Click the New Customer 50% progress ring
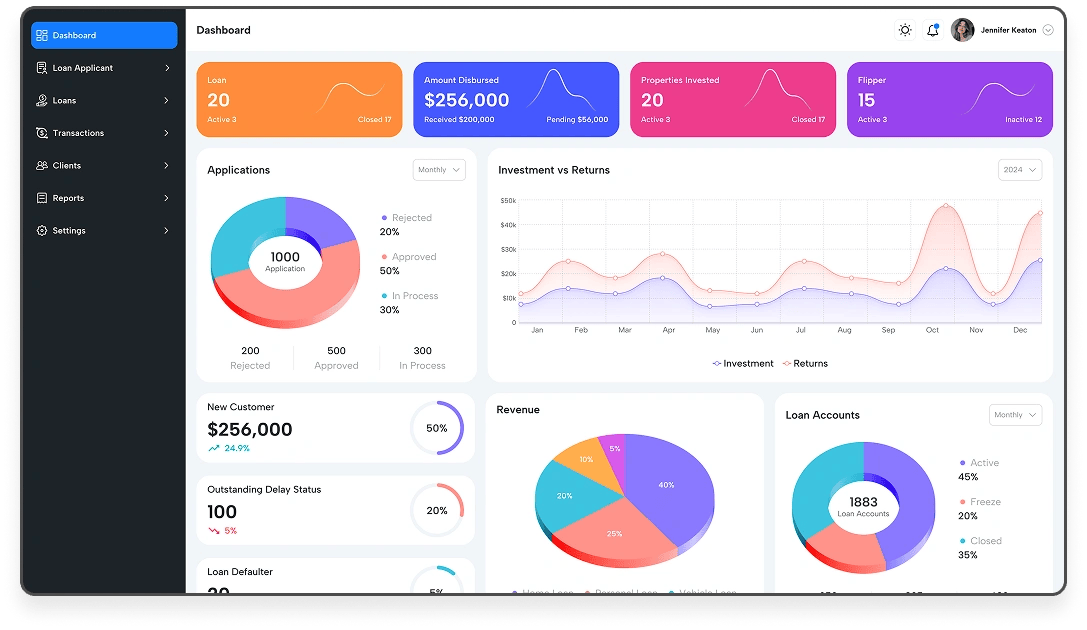 point(437,428)
